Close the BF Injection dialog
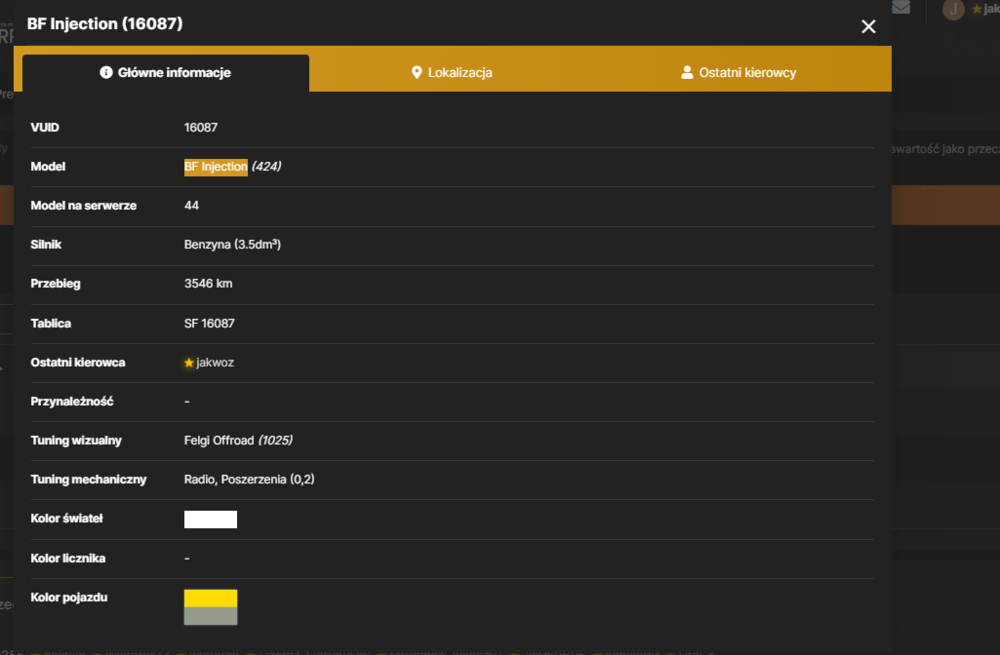Screen dimensions: 1000x655 point(868,26)
